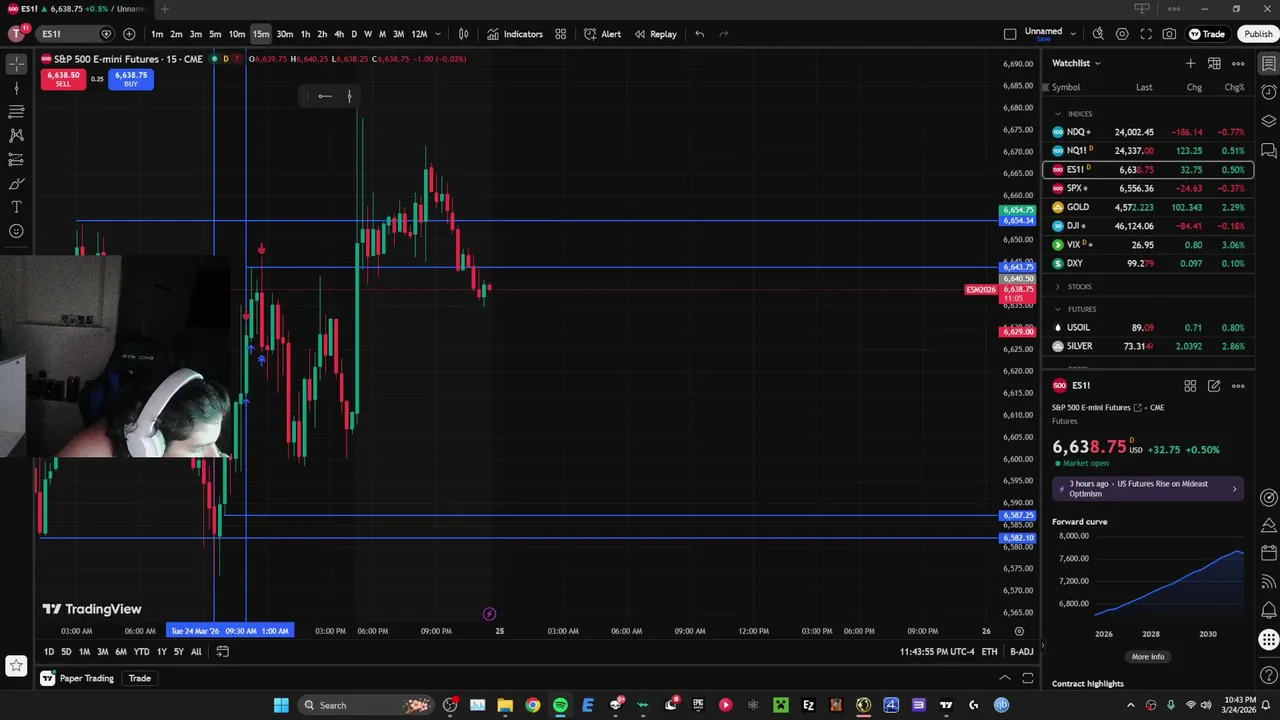1280x720 pixels.
Task: Open the Indicators dialog
Action: pyautogui.click(x=514, y=34)
